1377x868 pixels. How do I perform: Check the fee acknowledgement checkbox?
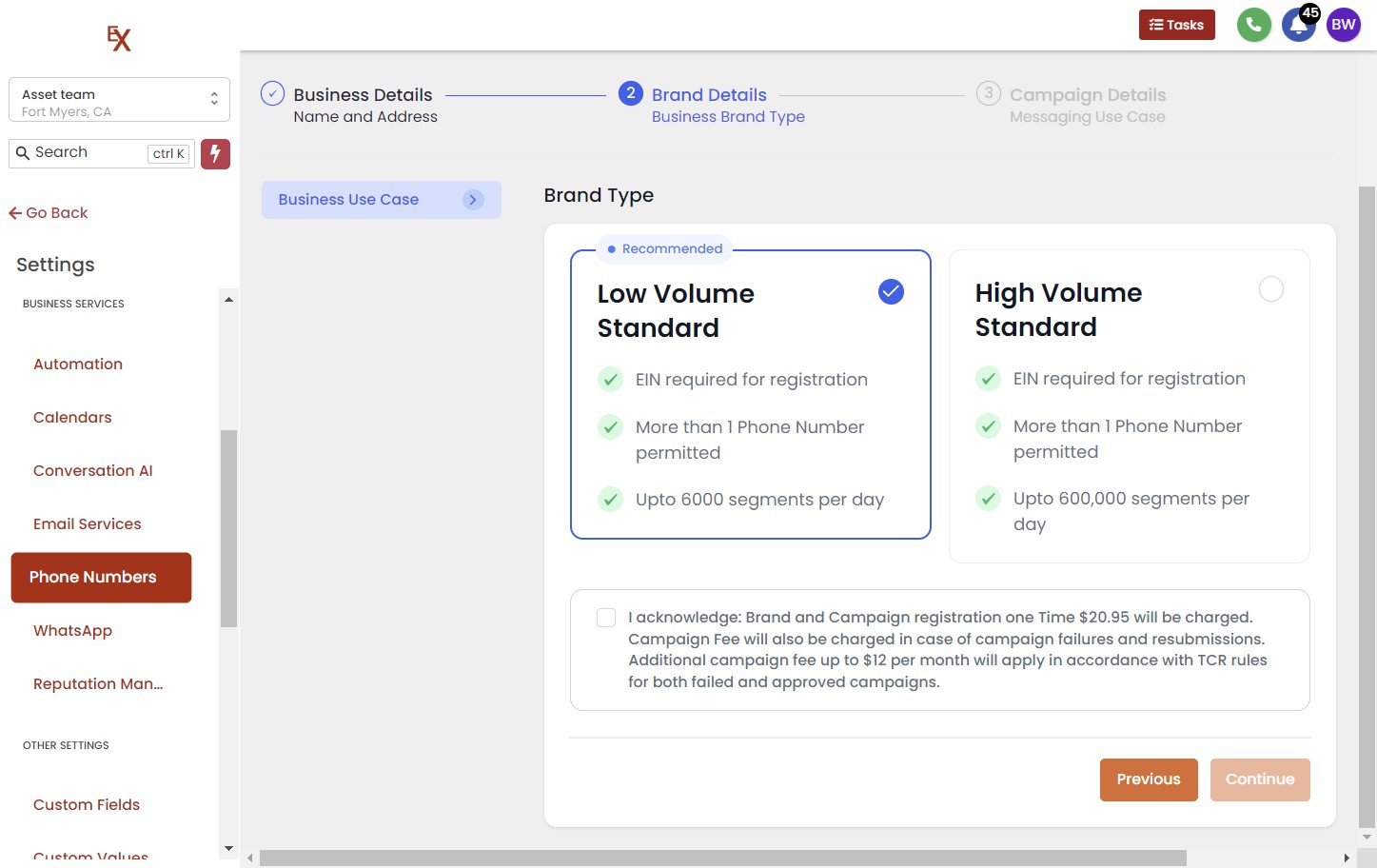tap(606, 618)
